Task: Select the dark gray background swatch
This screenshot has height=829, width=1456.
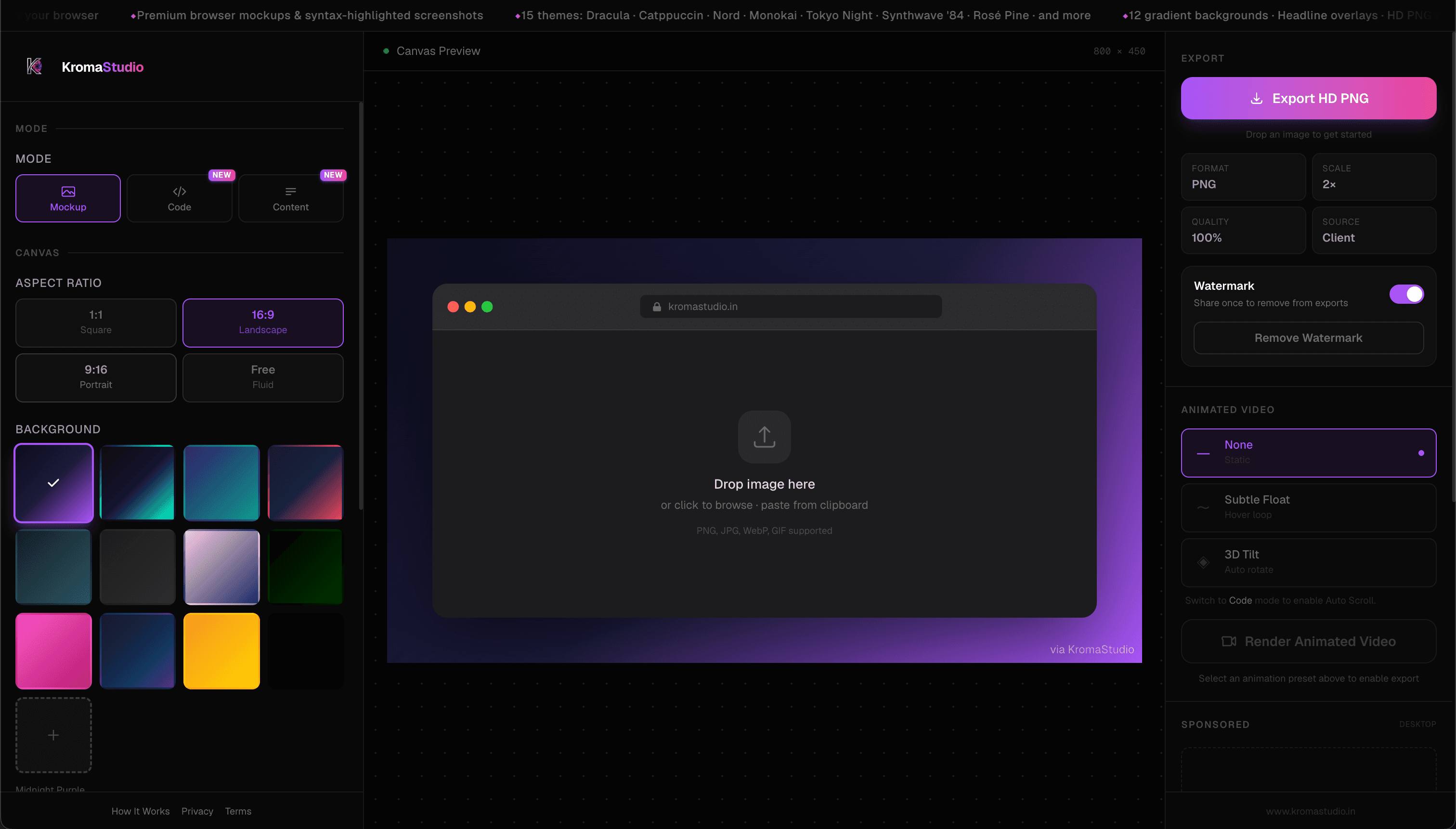Action: (137, 567)
